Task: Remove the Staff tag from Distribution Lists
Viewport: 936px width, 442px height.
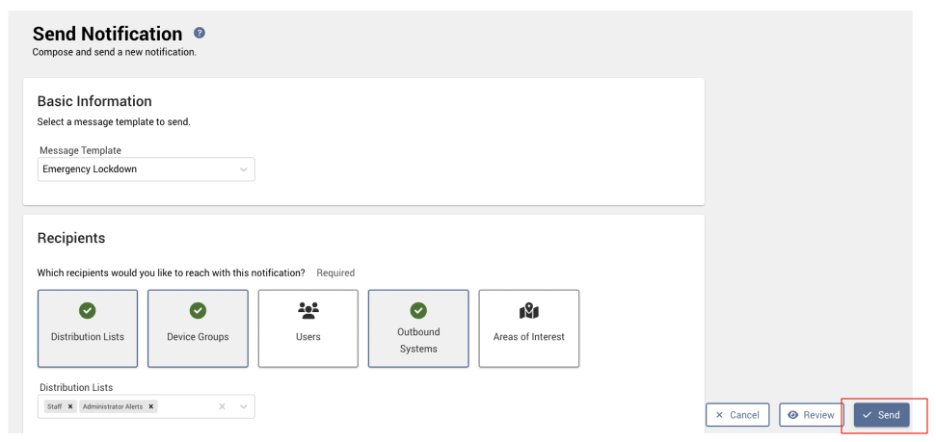Action: 72,407
